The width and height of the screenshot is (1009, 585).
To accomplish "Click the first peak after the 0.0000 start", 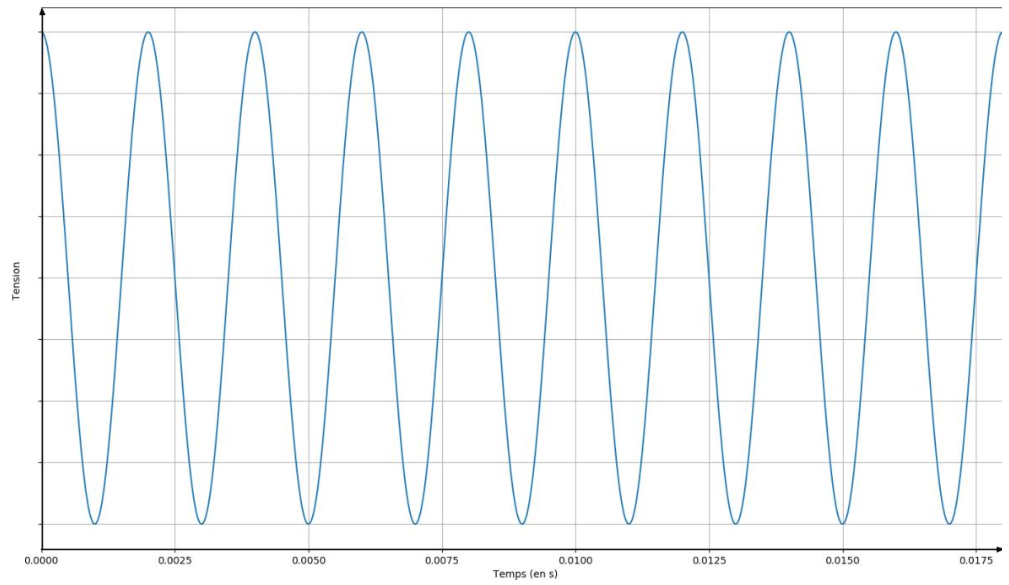I will click(x=148, y=32).
